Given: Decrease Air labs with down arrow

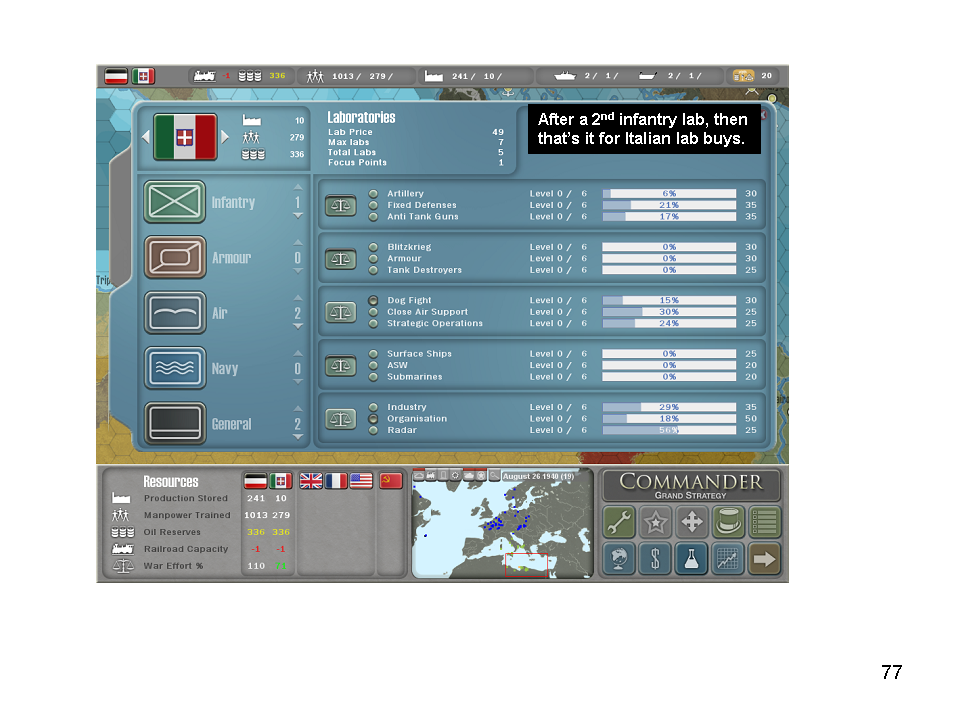Looking at the screenshot, I should (x=297, y=327).
